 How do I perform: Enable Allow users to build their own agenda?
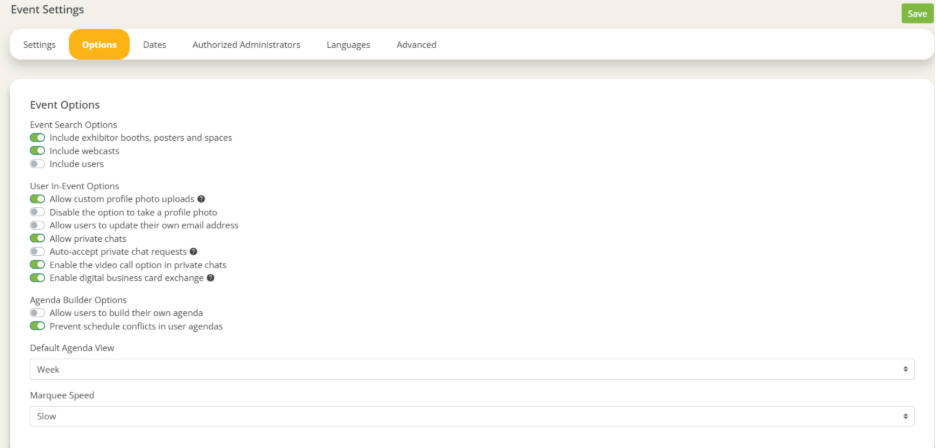point(37,313)
